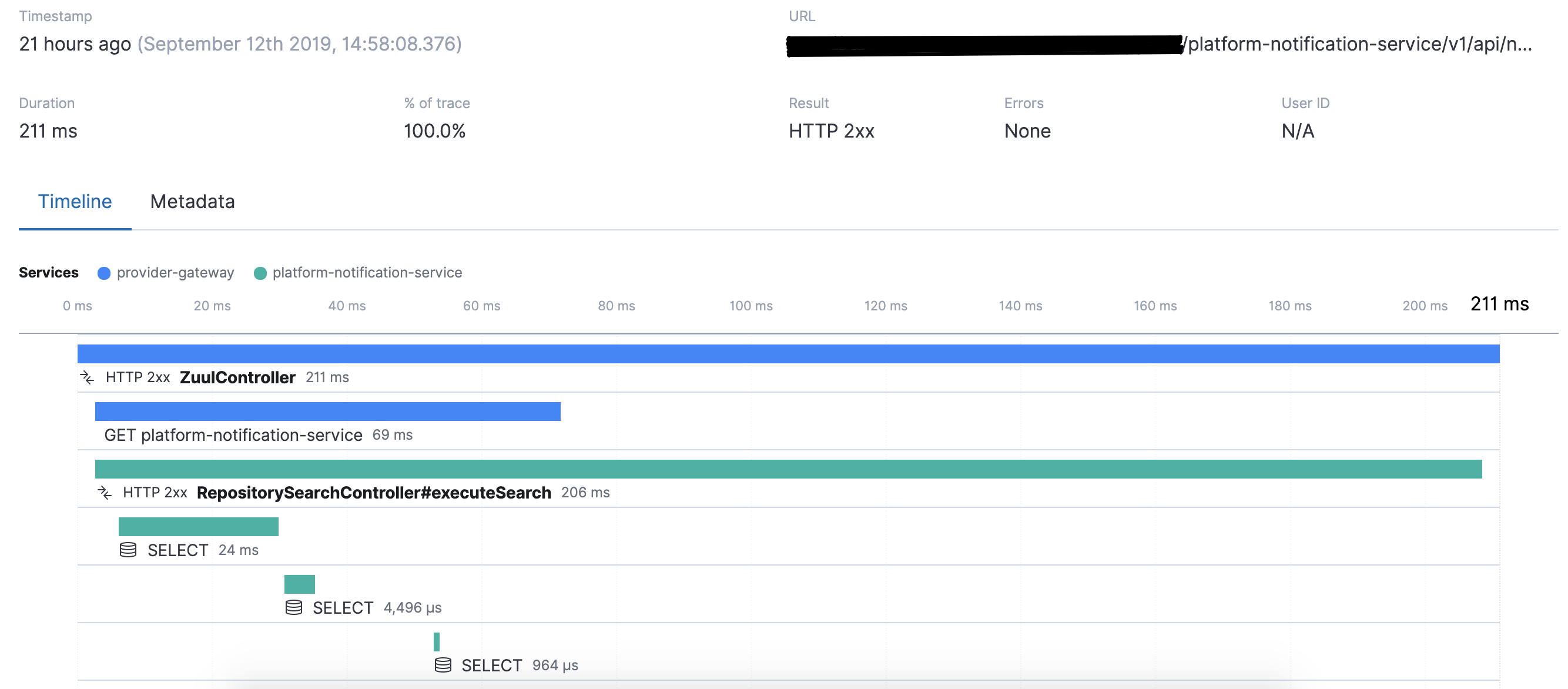Click the blue provider-gateway legend dot
This screenshot has height=689, width=1568.
tap(104, 273)
